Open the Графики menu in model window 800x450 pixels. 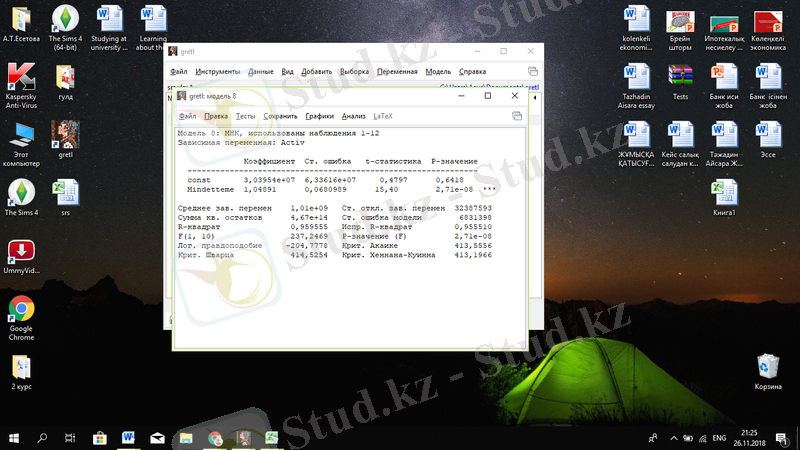tap(319, 117)
